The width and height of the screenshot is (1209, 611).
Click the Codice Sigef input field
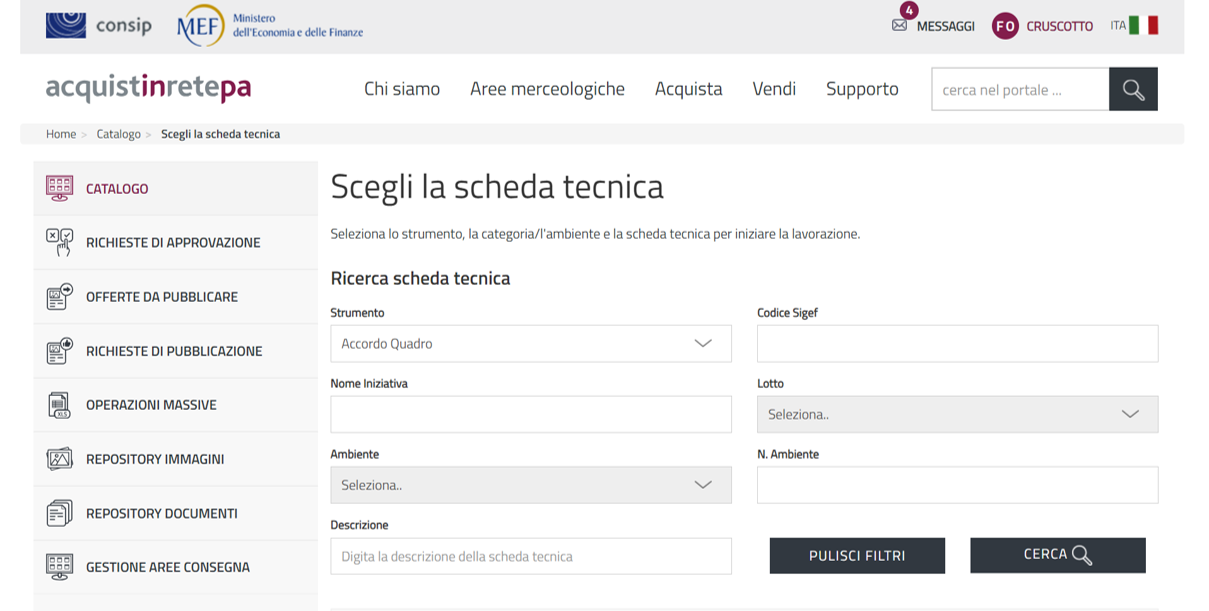click(957, 343)
